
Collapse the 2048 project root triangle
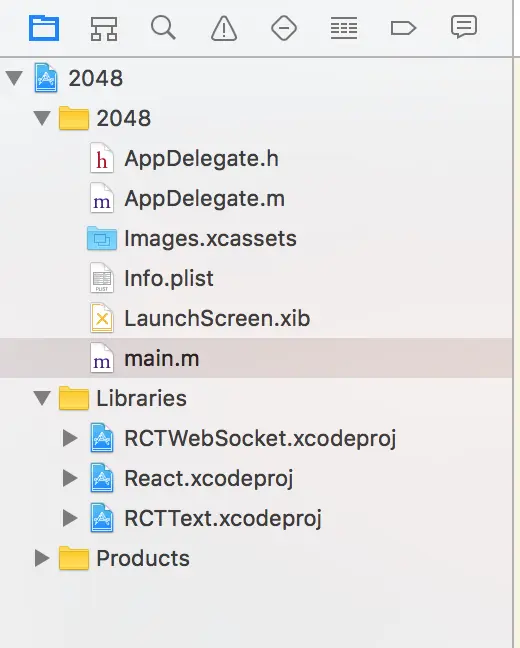14,78
